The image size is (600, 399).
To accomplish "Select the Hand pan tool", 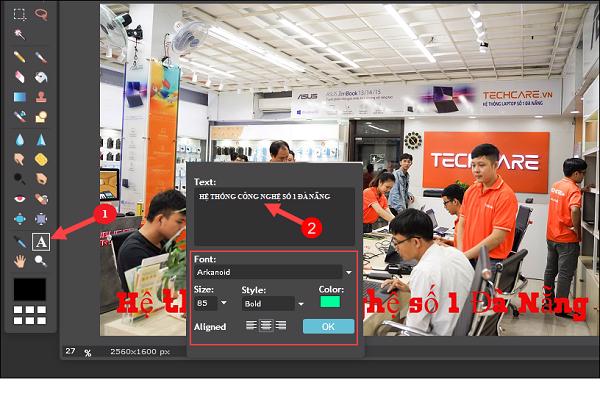I will click(20, 262).
